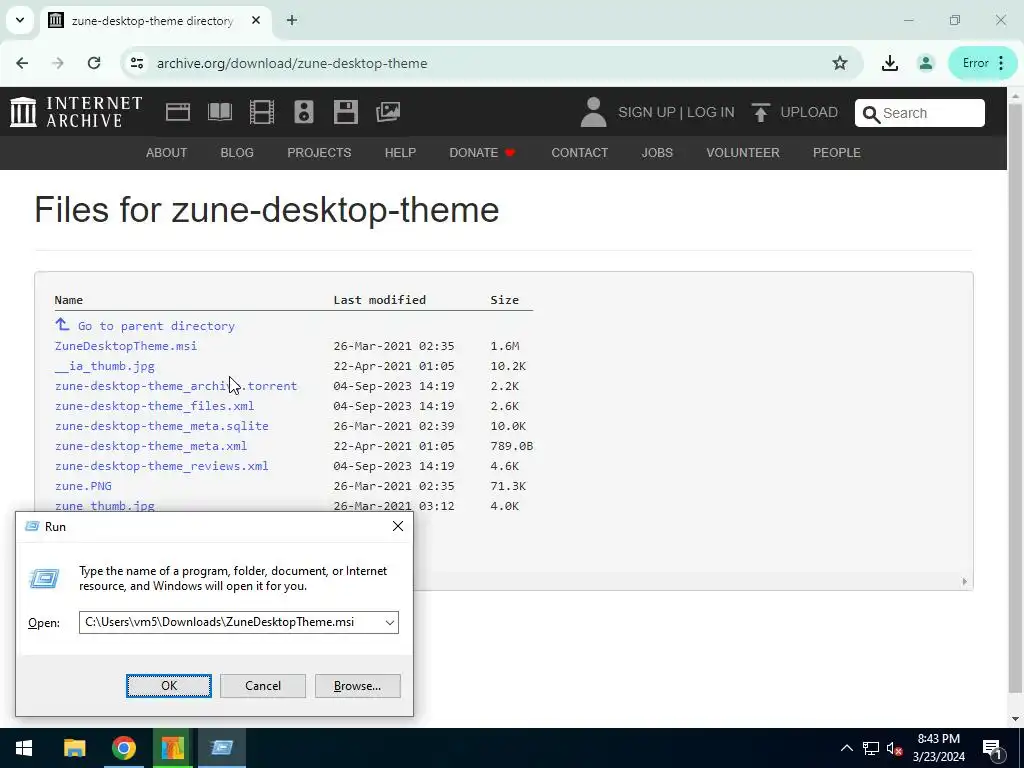Click the Archive Search box
The width and height of the screenshot is (1024, 768).
click(920, 113)
